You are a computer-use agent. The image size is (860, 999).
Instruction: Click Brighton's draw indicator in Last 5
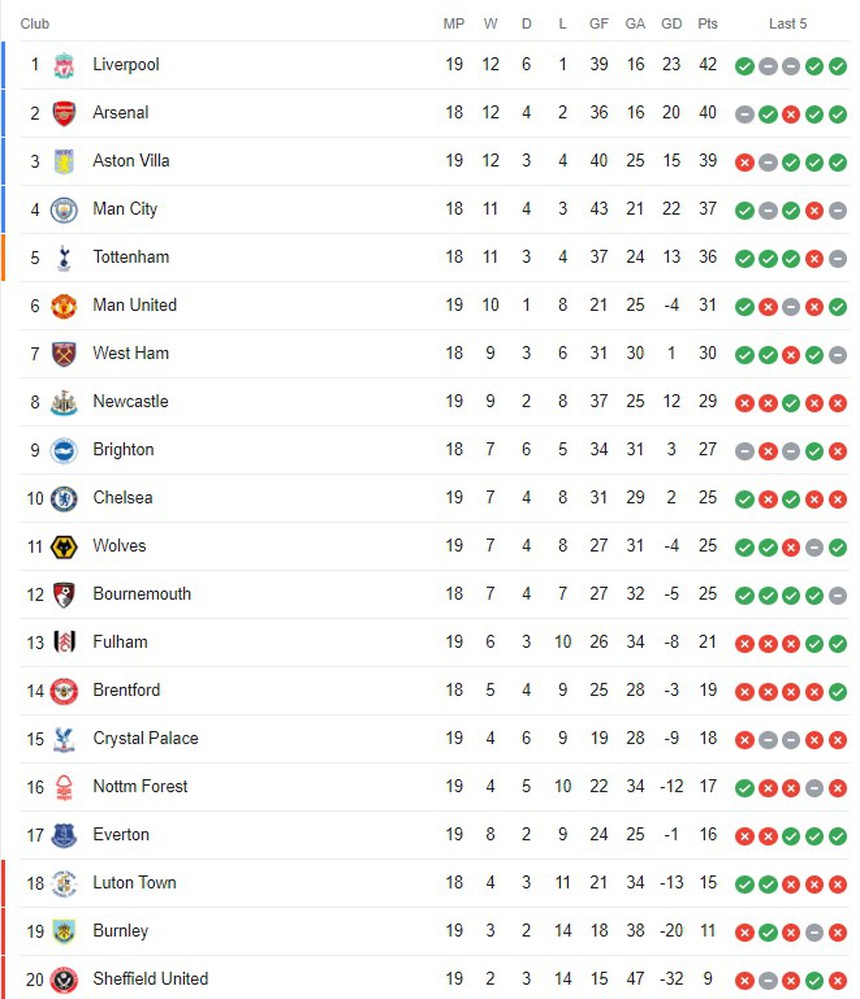(x=744, y=451)
